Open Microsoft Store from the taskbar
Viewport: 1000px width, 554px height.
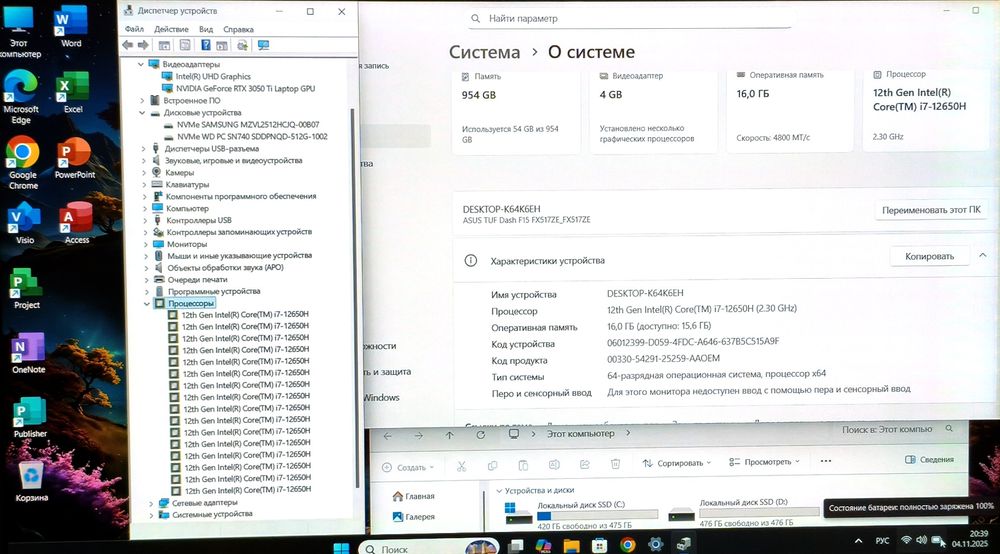[599, 545]
